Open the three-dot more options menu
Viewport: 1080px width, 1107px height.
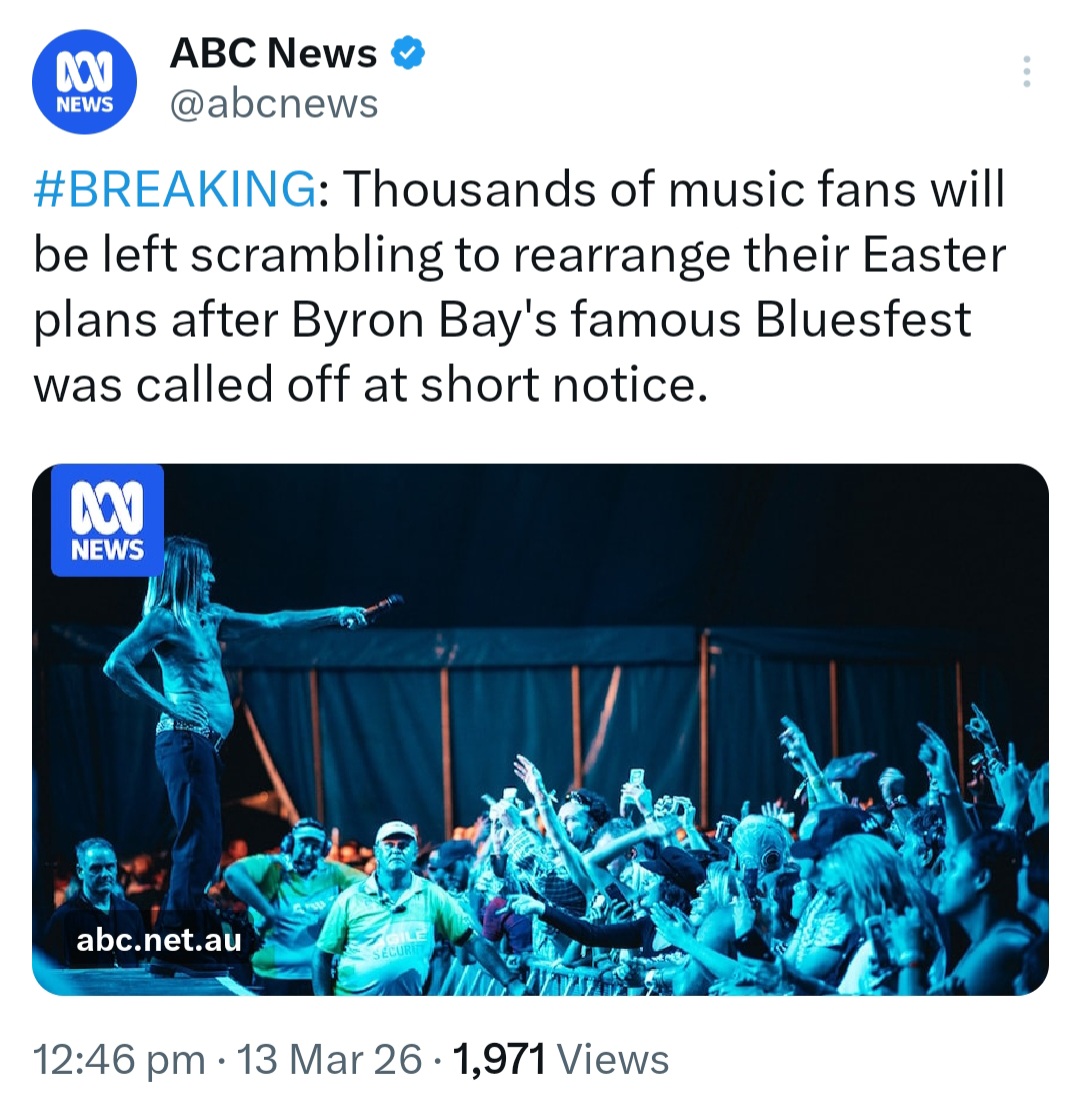point(1025,72)
